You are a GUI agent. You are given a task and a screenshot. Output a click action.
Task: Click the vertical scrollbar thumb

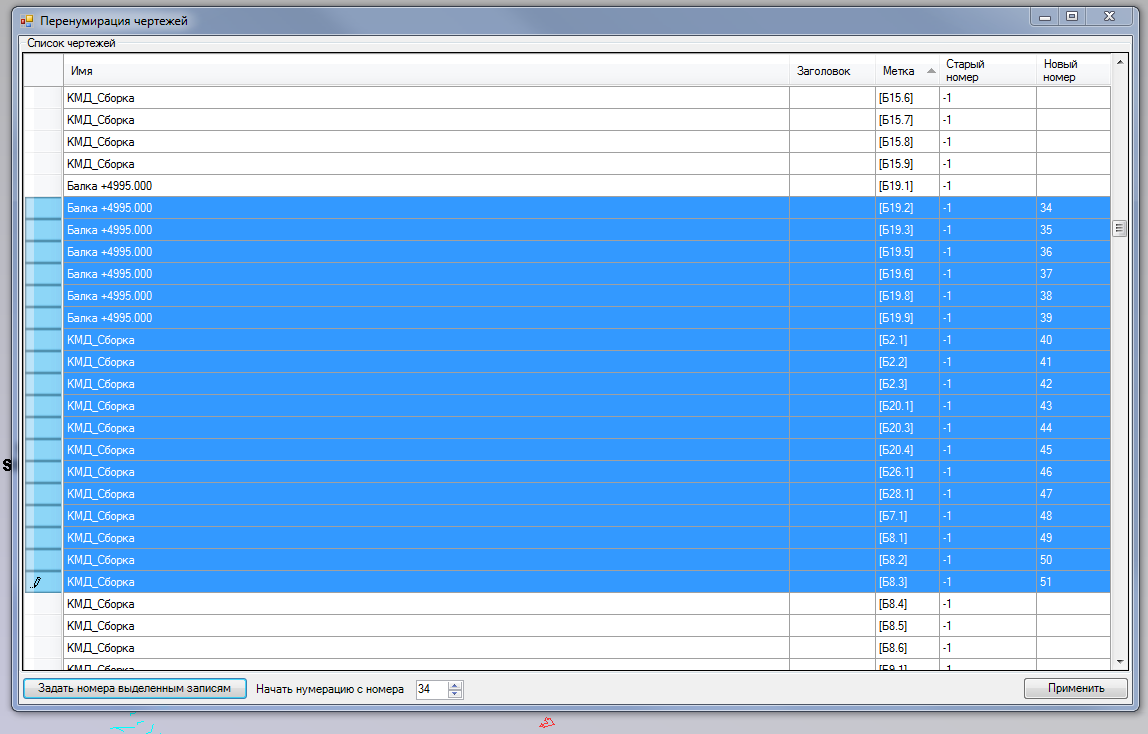tap(1119, 229)
